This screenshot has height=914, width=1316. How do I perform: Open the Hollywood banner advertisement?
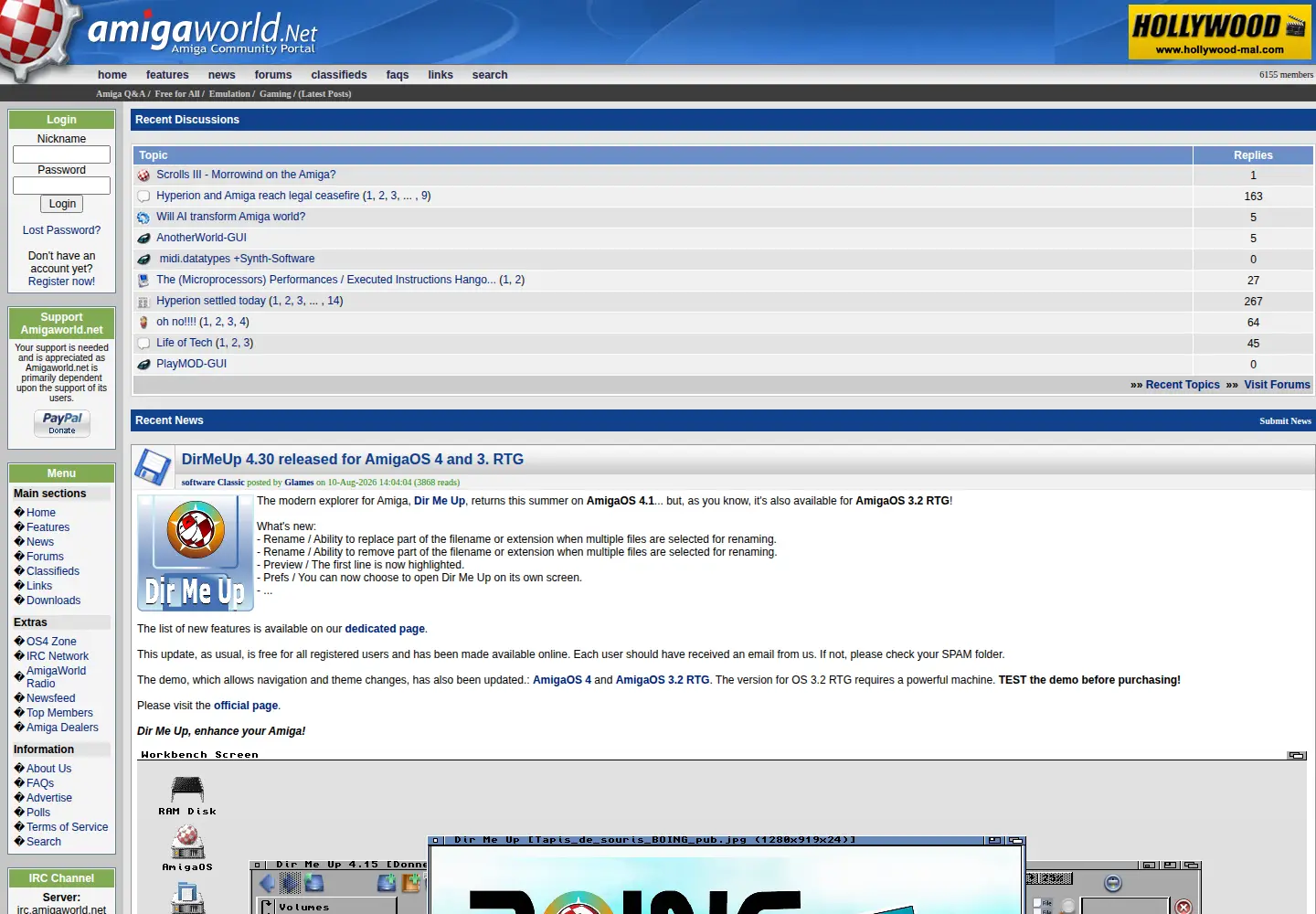[x=1220, y=32]
